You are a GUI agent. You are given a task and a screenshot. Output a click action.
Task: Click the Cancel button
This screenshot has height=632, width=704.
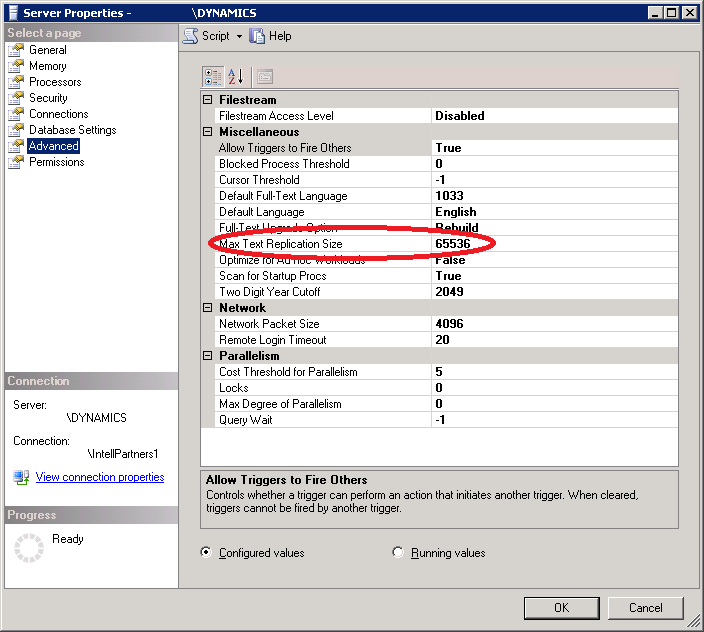pos(646,608)
